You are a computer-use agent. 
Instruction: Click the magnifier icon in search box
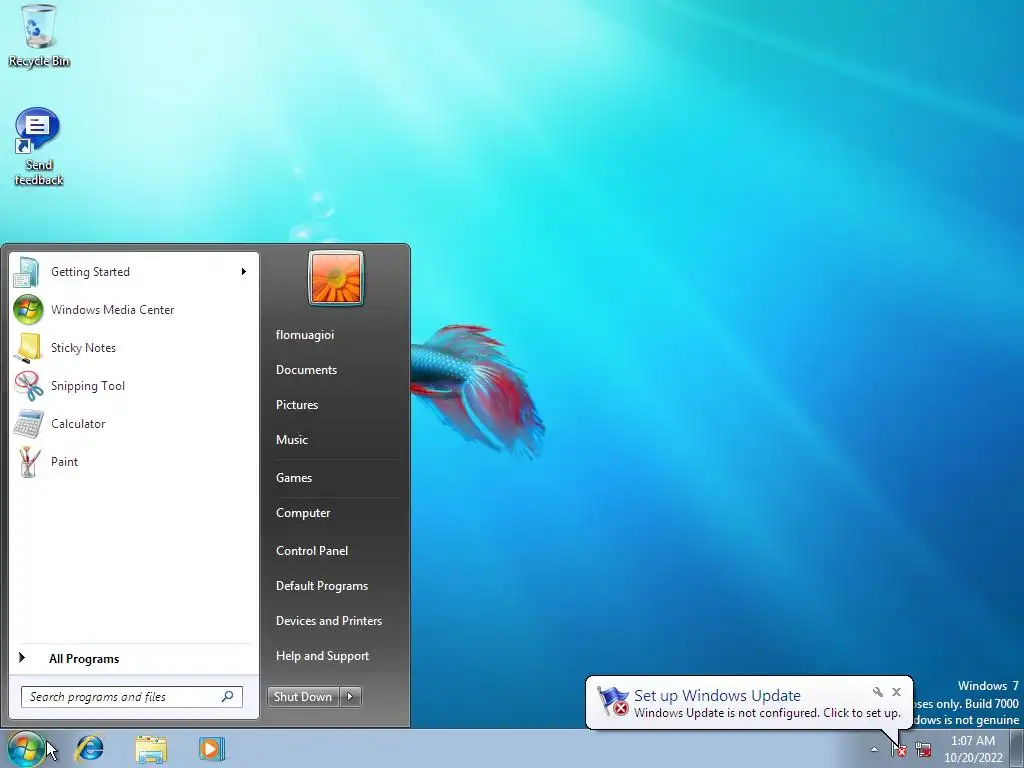point(227,697)
